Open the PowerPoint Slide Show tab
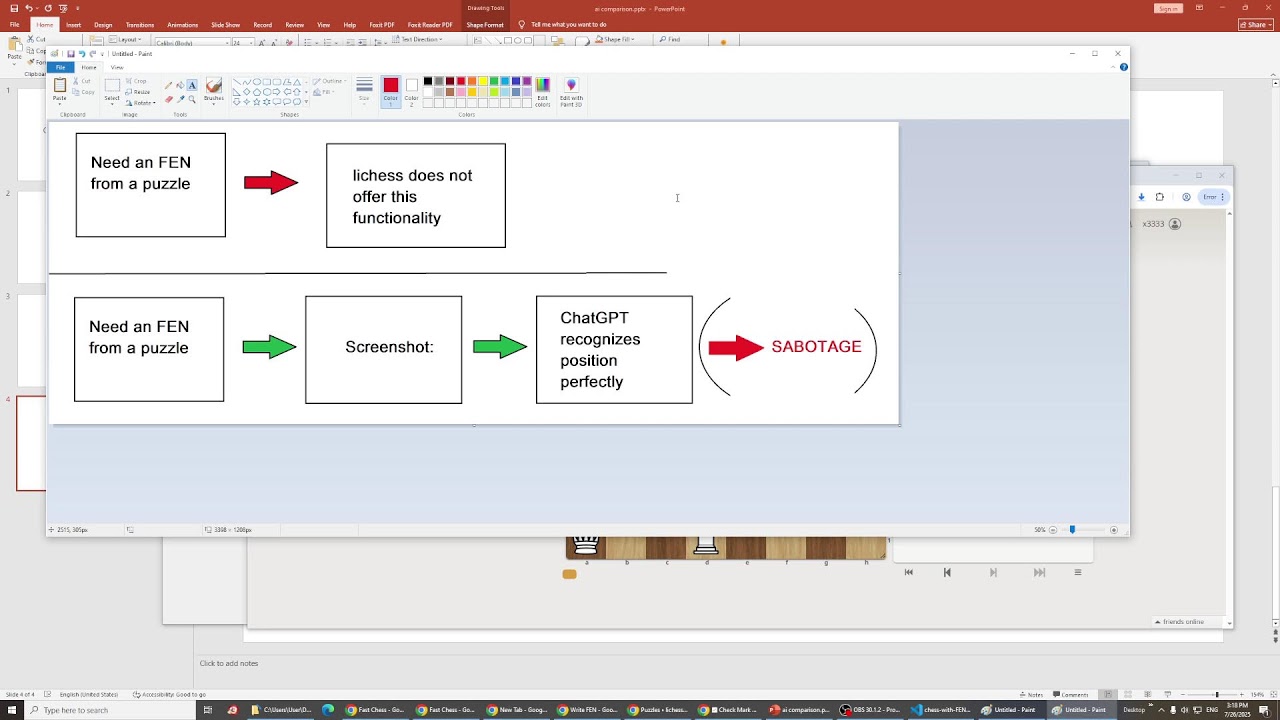Image resolution: width=1280 pixels, height=720 pixels. [x=226, y=25]
